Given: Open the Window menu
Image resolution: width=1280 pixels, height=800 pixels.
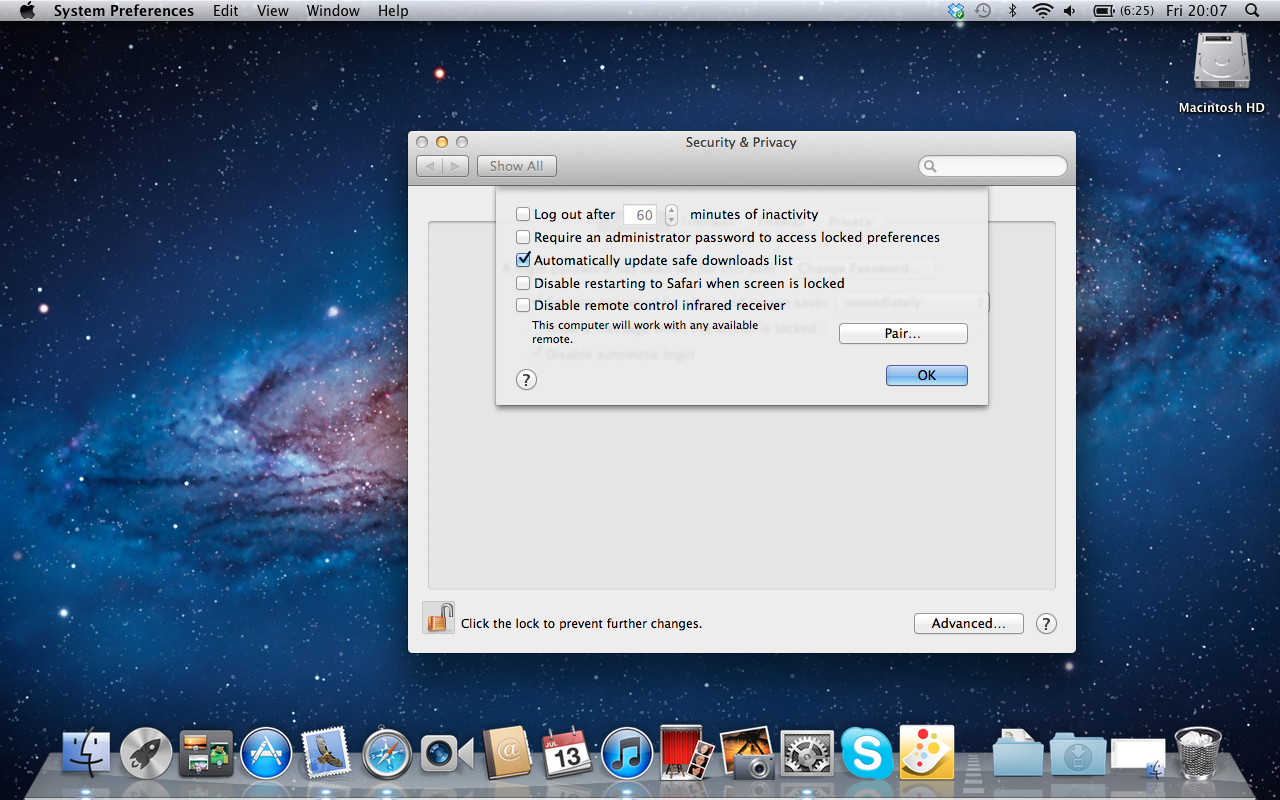Looking at the screenshot, I should (x=333, y=10).
